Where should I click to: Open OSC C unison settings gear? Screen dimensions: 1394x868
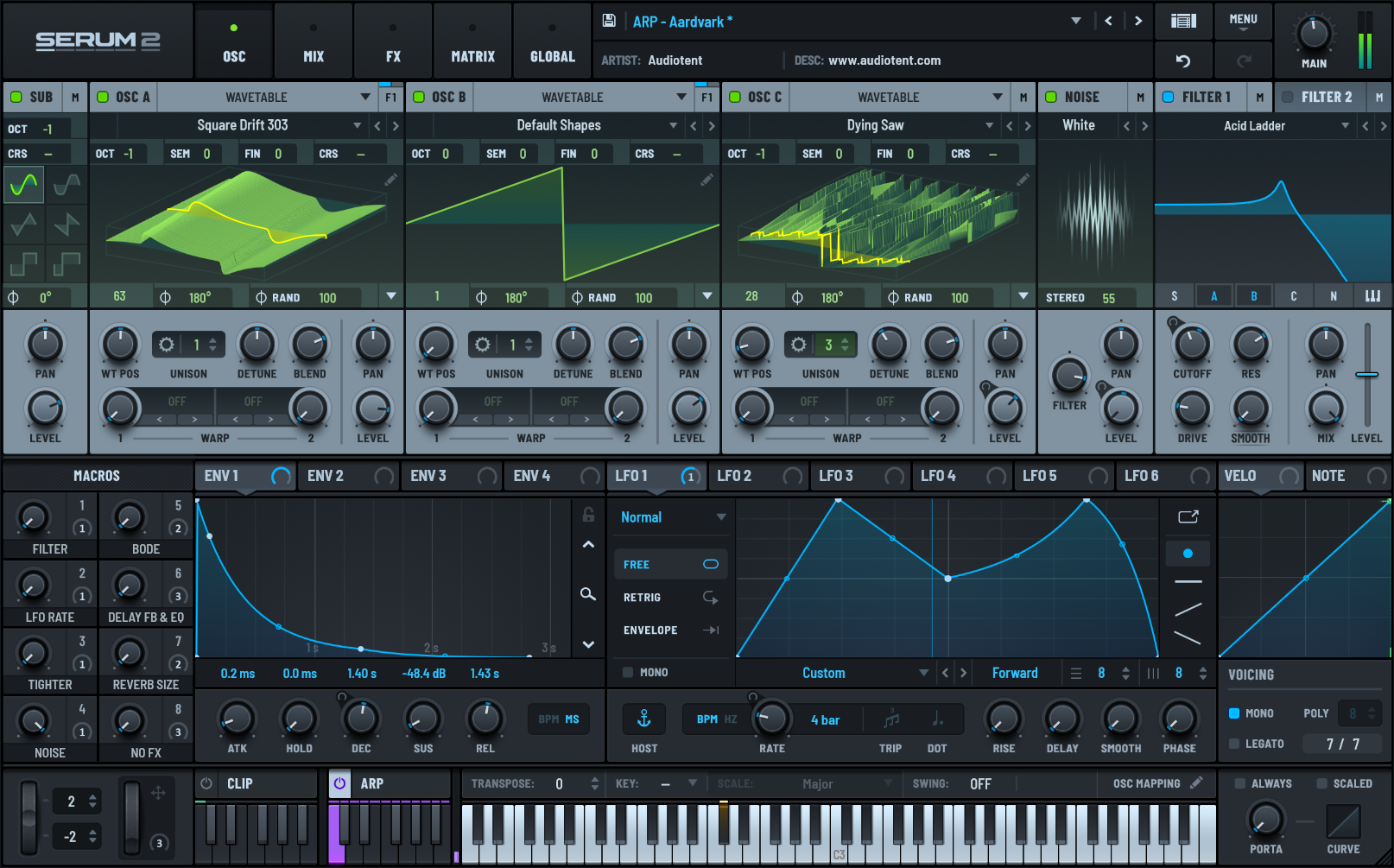point(799,345)
